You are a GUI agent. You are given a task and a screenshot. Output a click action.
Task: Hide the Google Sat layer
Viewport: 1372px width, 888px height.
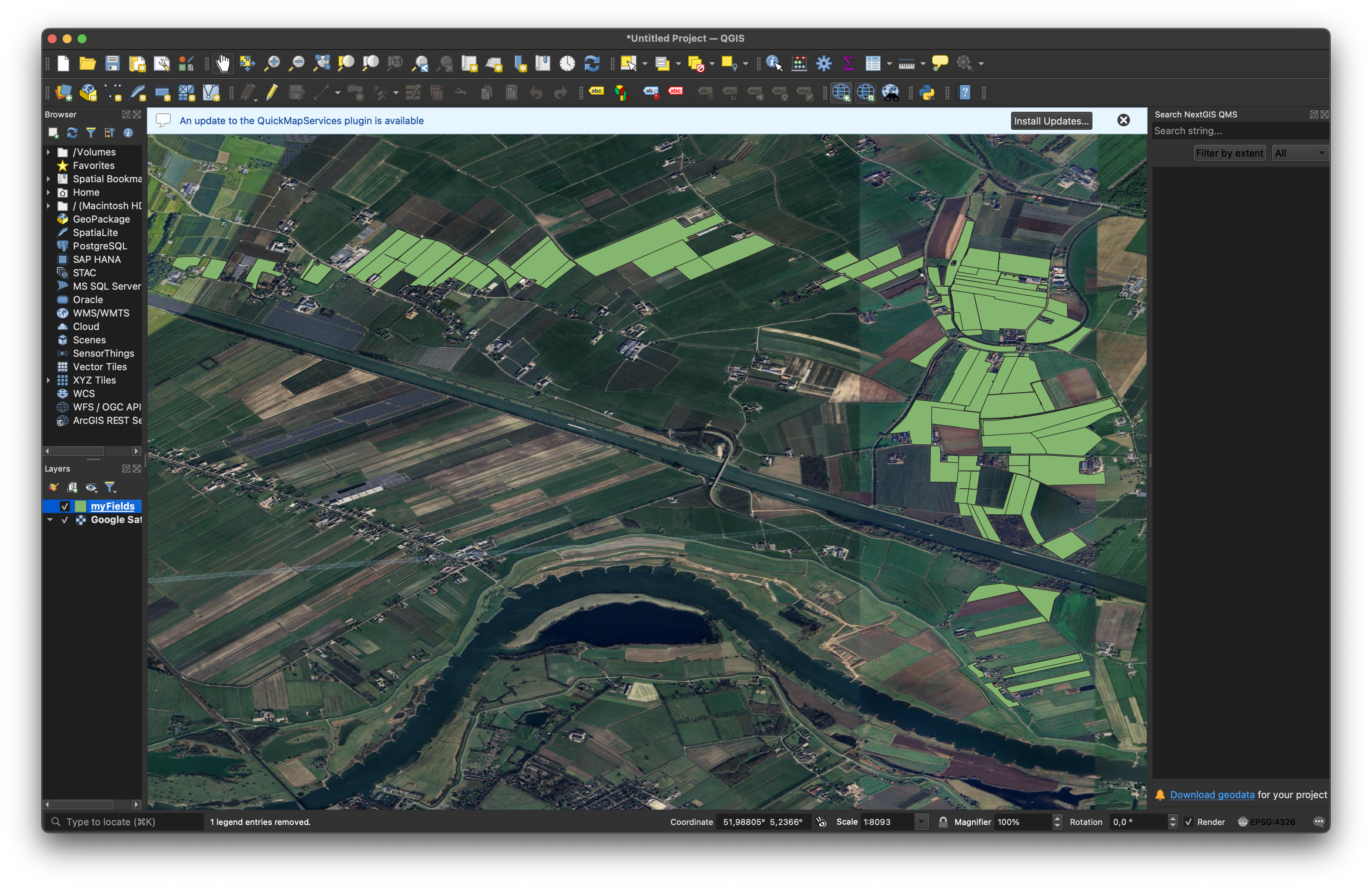point(64,520)
